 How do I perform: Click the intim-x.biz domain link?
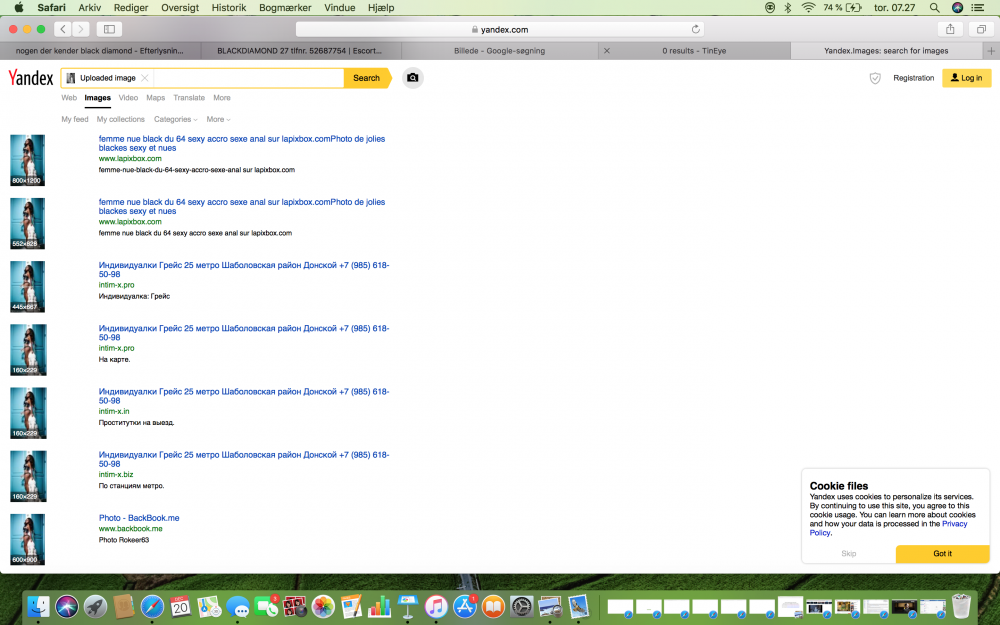116,474
